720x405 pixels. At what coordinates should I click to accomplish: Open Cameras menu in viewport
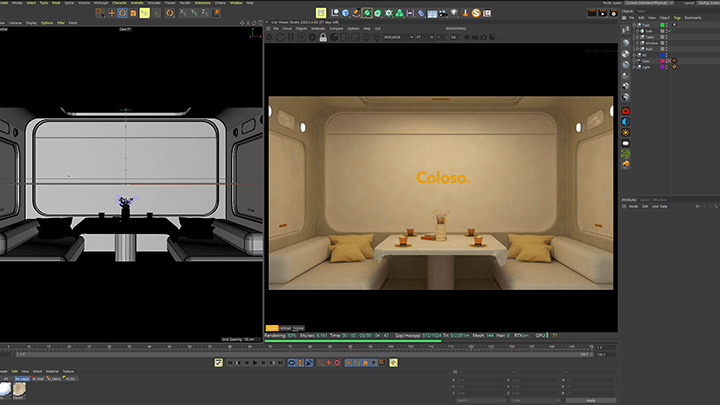click(x=15, y=22)
